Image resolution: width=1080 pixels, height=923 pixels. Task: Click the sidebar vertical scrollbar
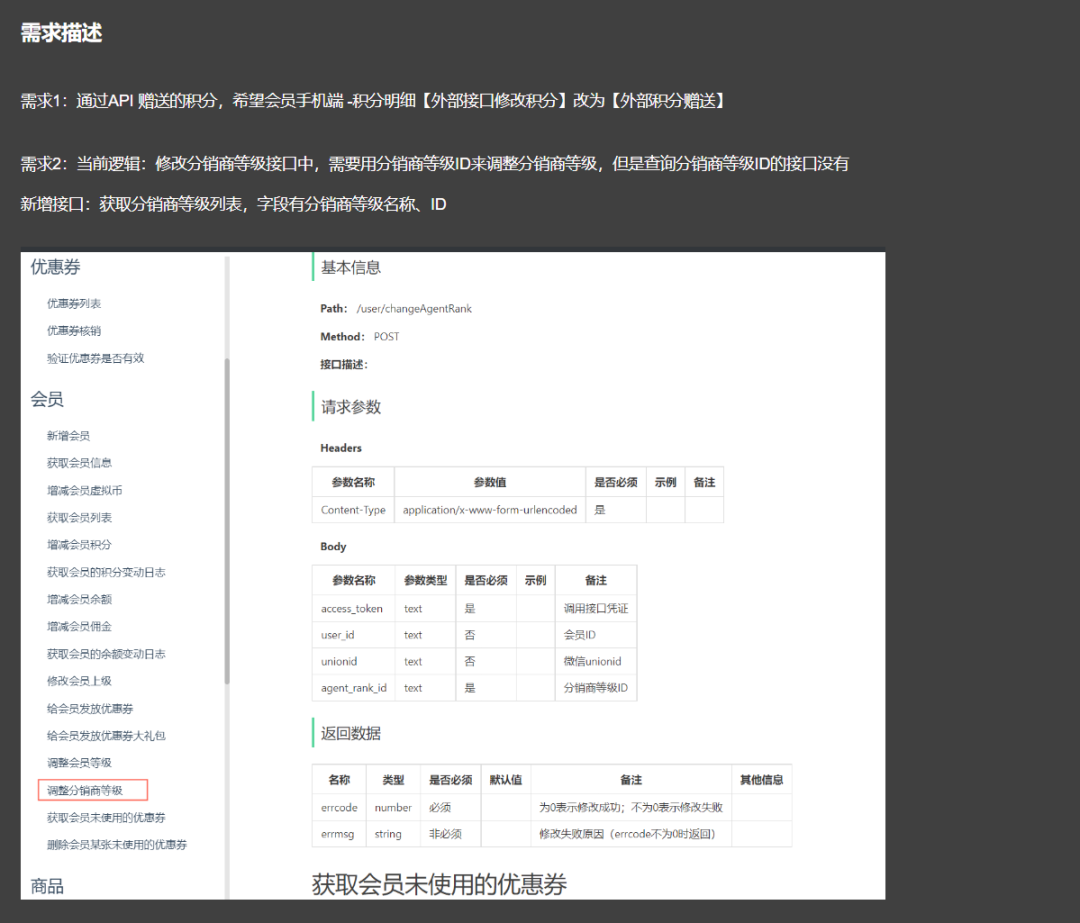point(227,521)
